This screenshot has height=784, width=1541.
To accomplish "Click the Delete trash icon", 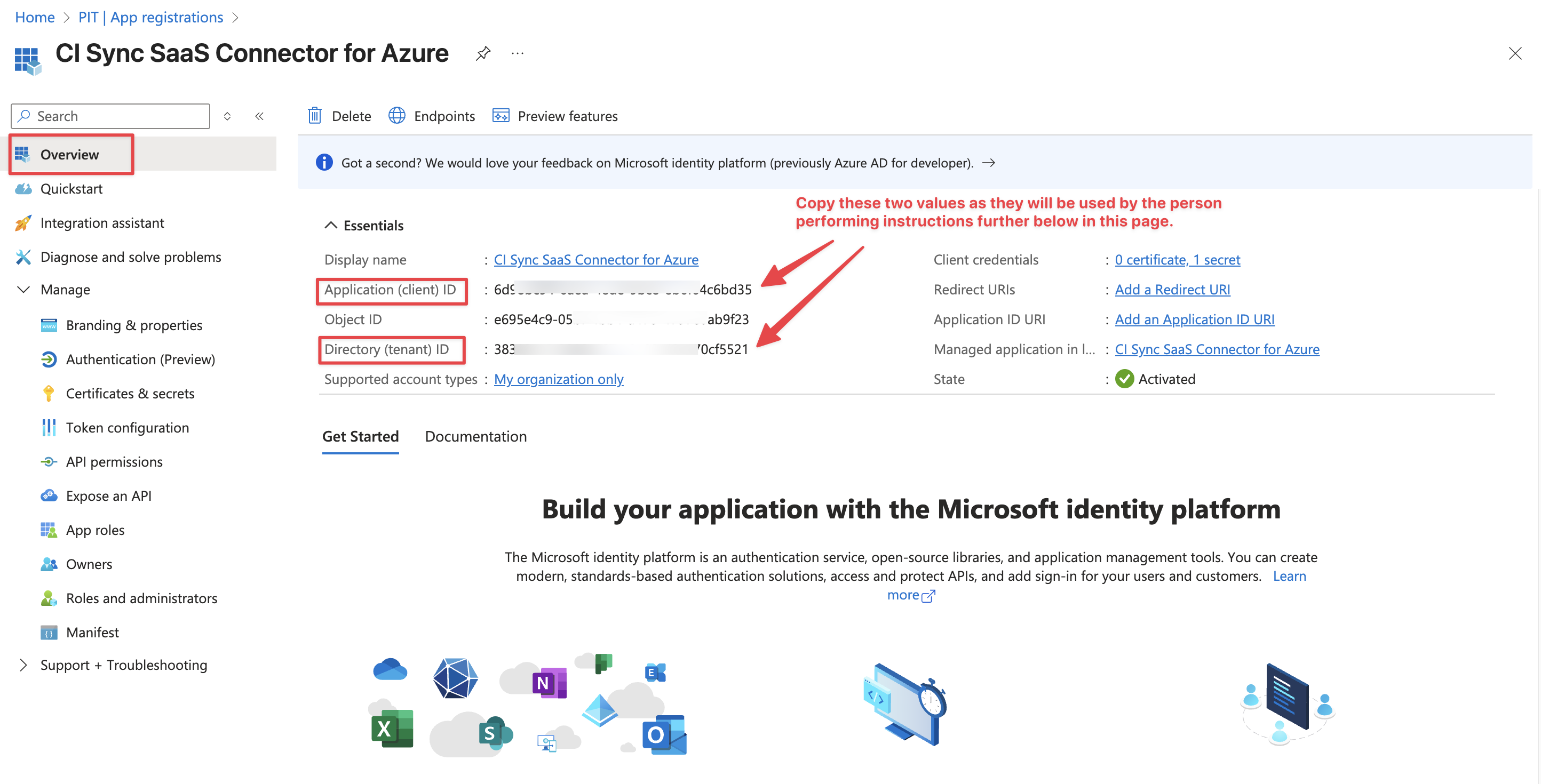I will pos(315,115).
